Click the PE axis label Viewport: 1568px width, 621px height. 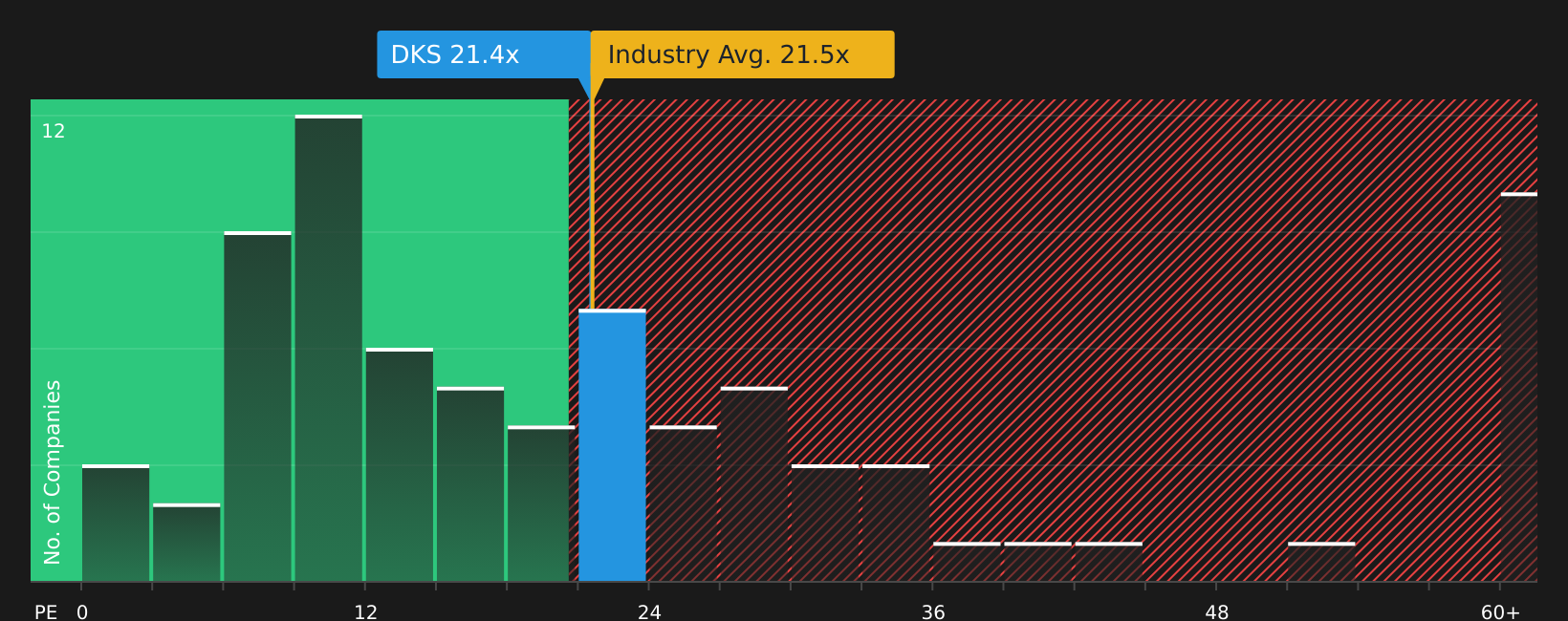coord(46,612)
